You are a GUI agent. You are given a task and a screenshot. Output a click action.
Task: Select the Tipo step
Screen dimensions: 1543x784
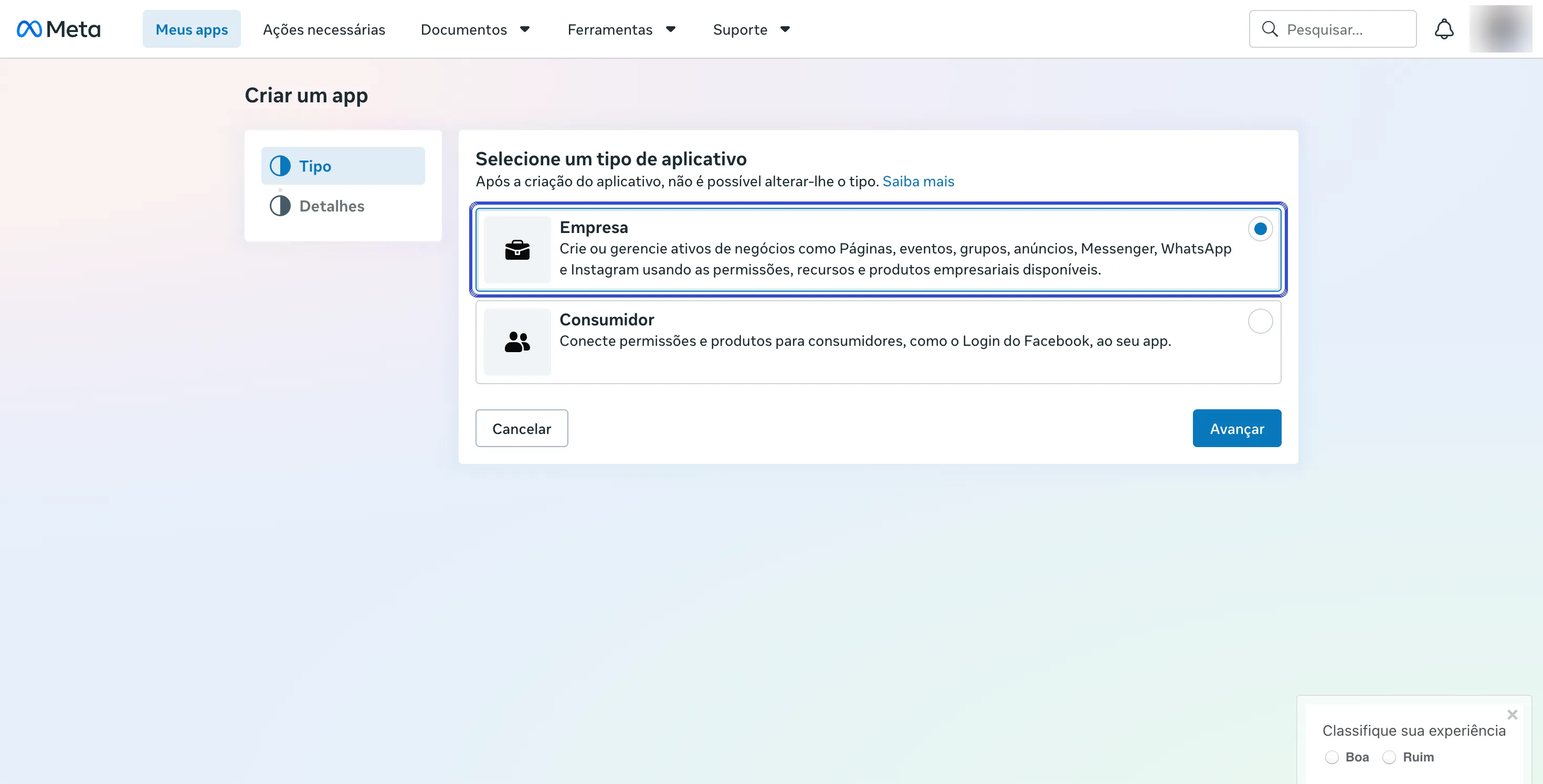point(343,166)
